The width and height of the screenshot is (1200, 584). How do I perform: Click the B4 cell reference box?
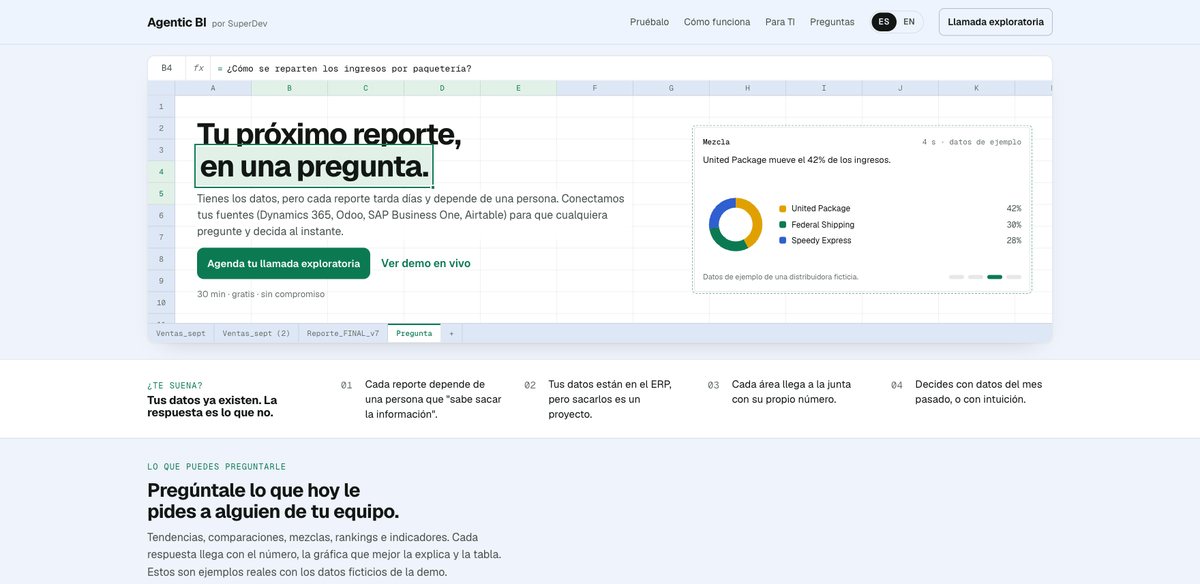[x=167, y=68]
